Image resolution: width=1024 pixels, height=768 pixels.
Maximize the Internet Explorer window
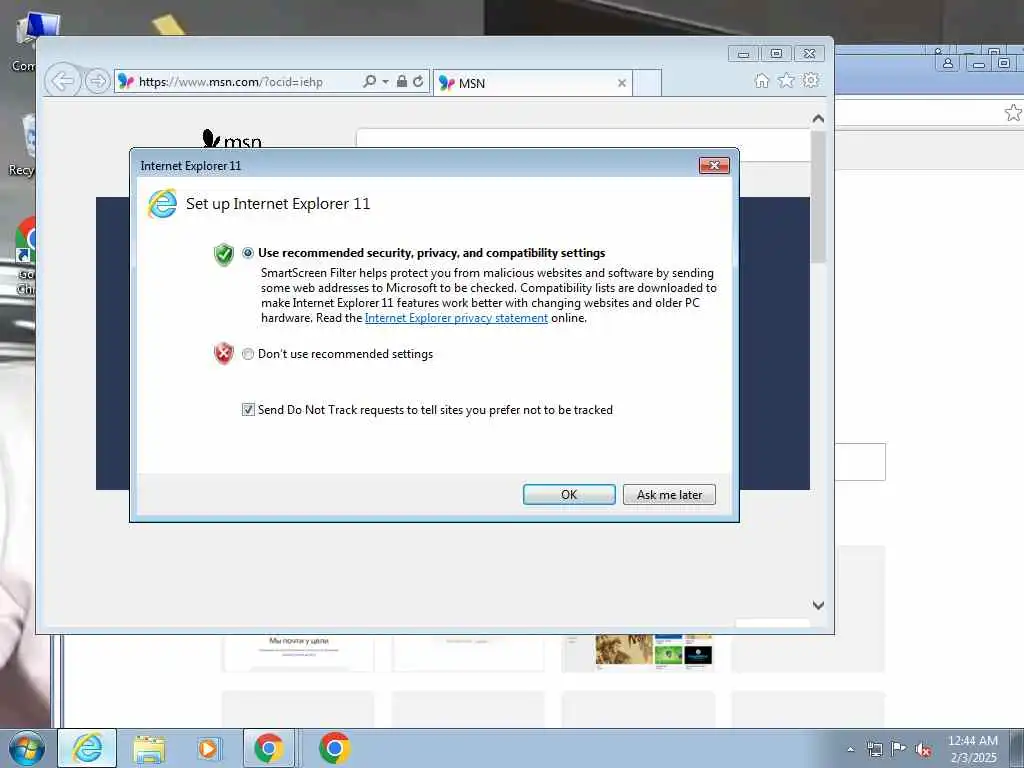point(776,54)
